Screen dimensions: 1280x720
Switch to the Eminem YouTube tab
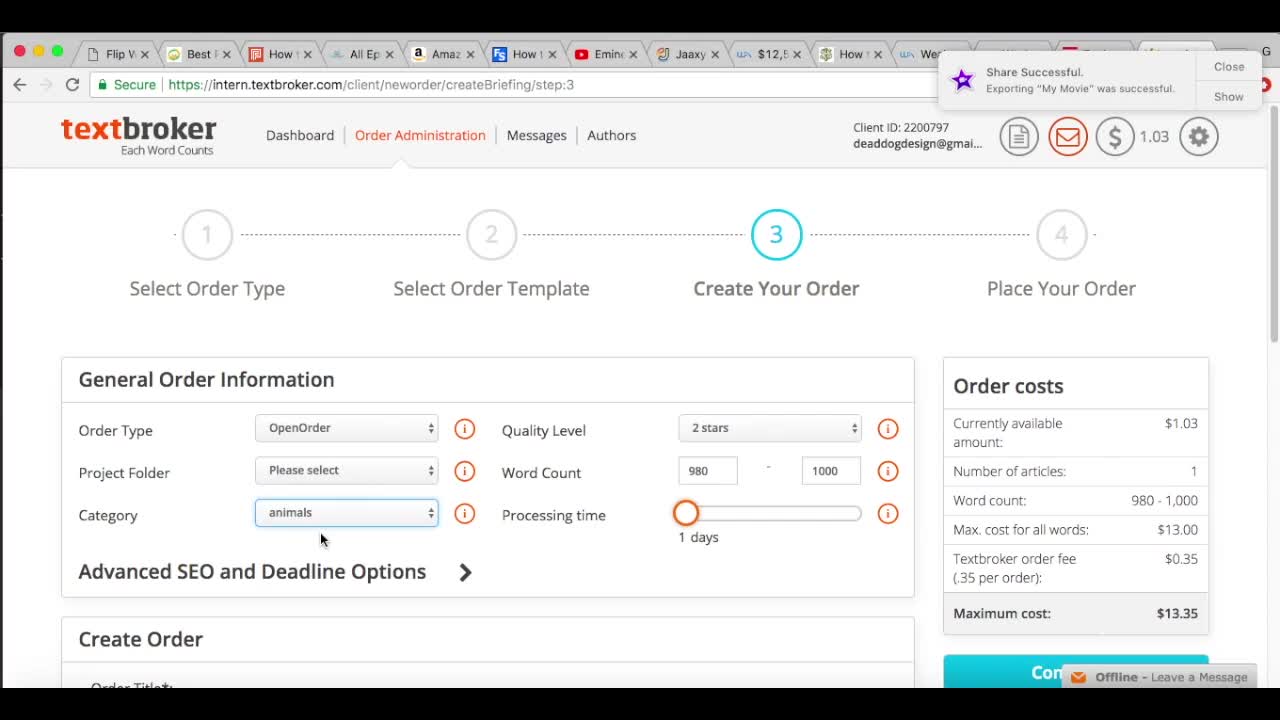(x=605, y=54)
